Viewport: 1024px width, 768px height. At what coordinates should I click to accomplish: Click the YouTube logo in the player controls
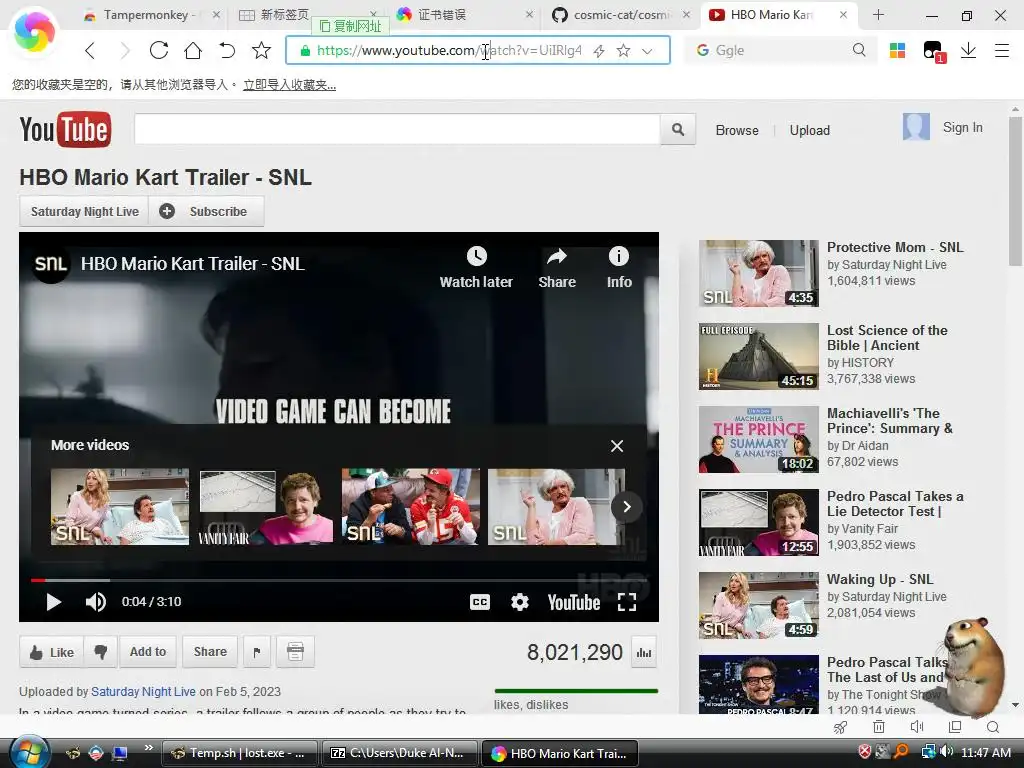point(573,602)
